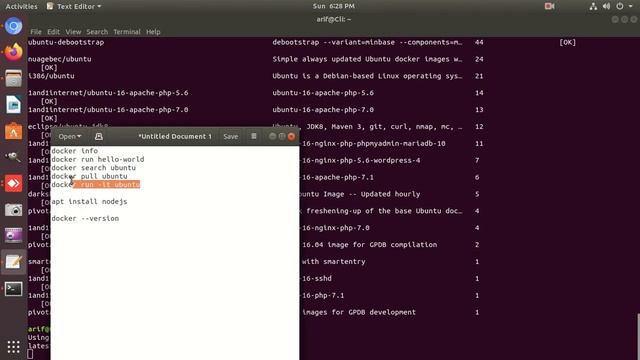Switch to Terminal from the dock
The height and width of the screenshot is (360, 640).
[x=13, y=289]
